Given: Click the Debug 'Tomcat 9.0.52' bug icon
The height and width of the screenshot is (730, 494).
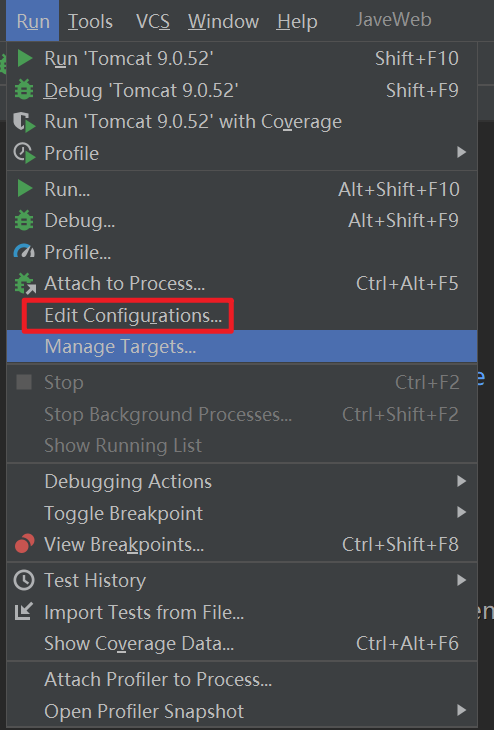Looking at the screenshot, I should (x=24, y=90).
